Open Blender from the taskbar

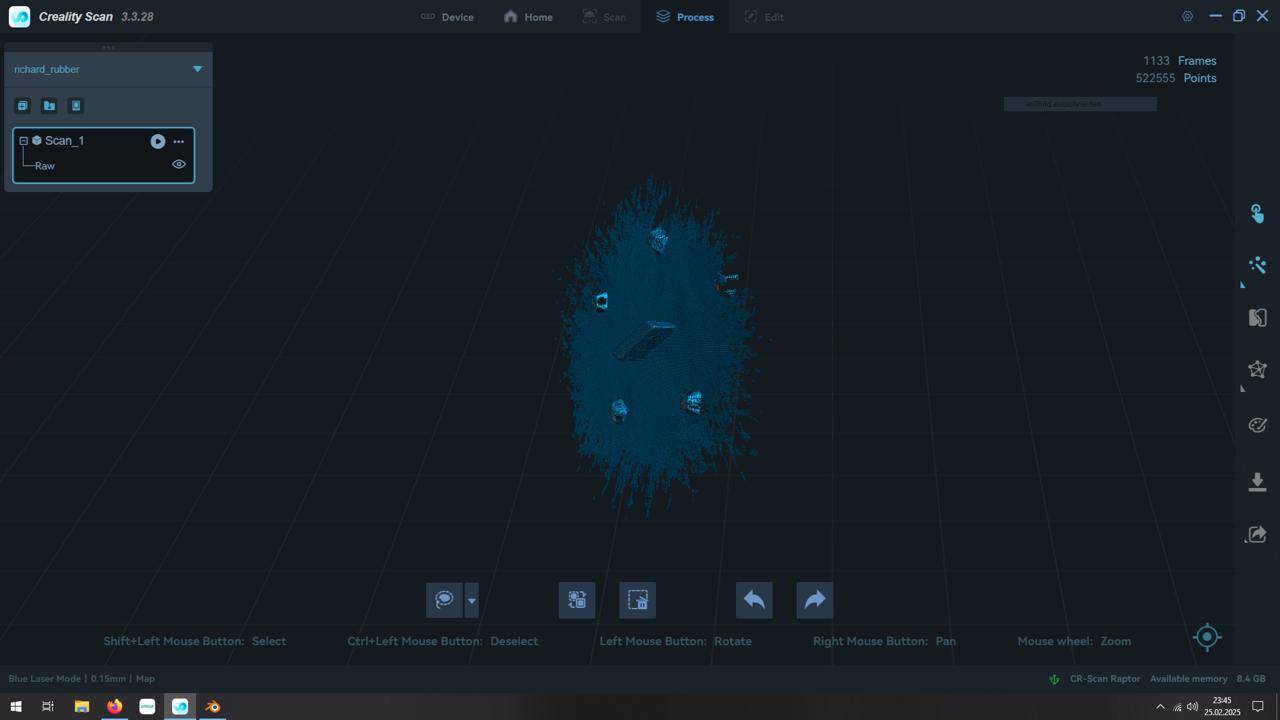click(x=213, y=707)
